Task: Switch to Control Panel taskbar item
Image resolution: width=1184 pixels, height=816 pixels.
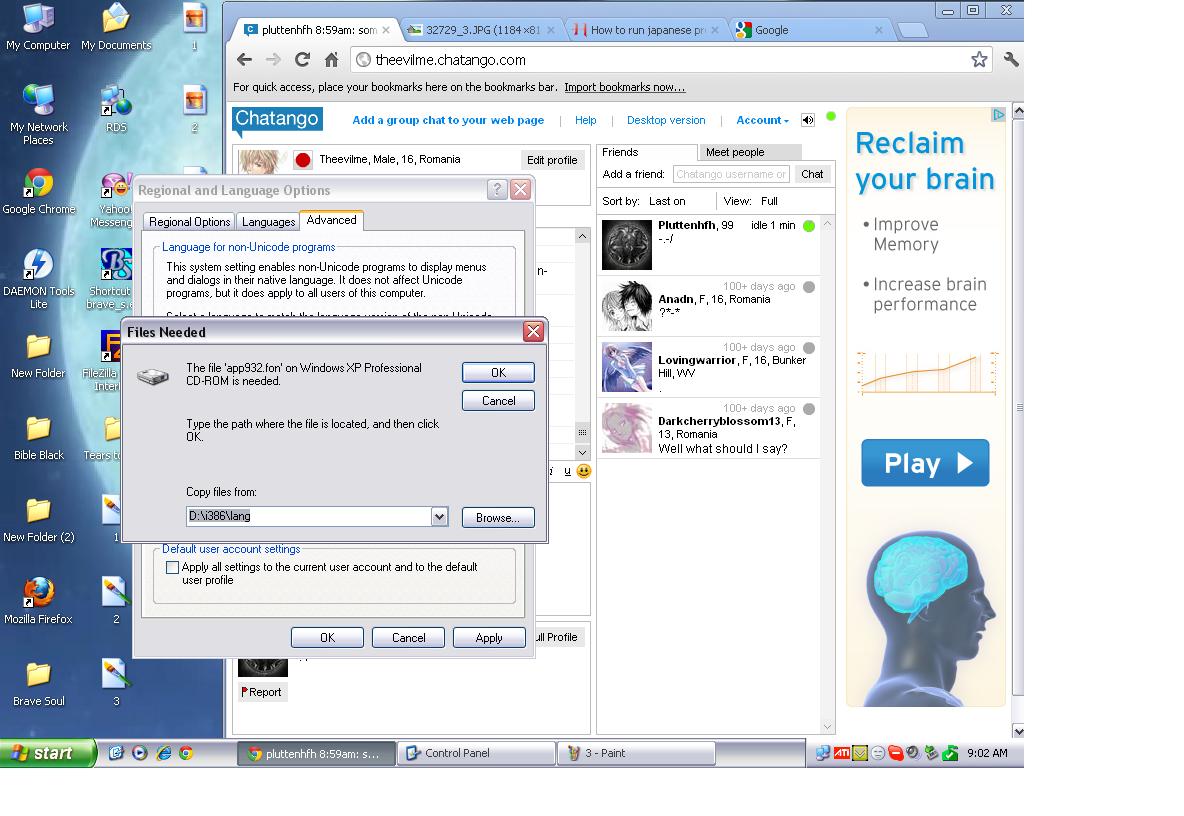Action: (x=476, y=753)
